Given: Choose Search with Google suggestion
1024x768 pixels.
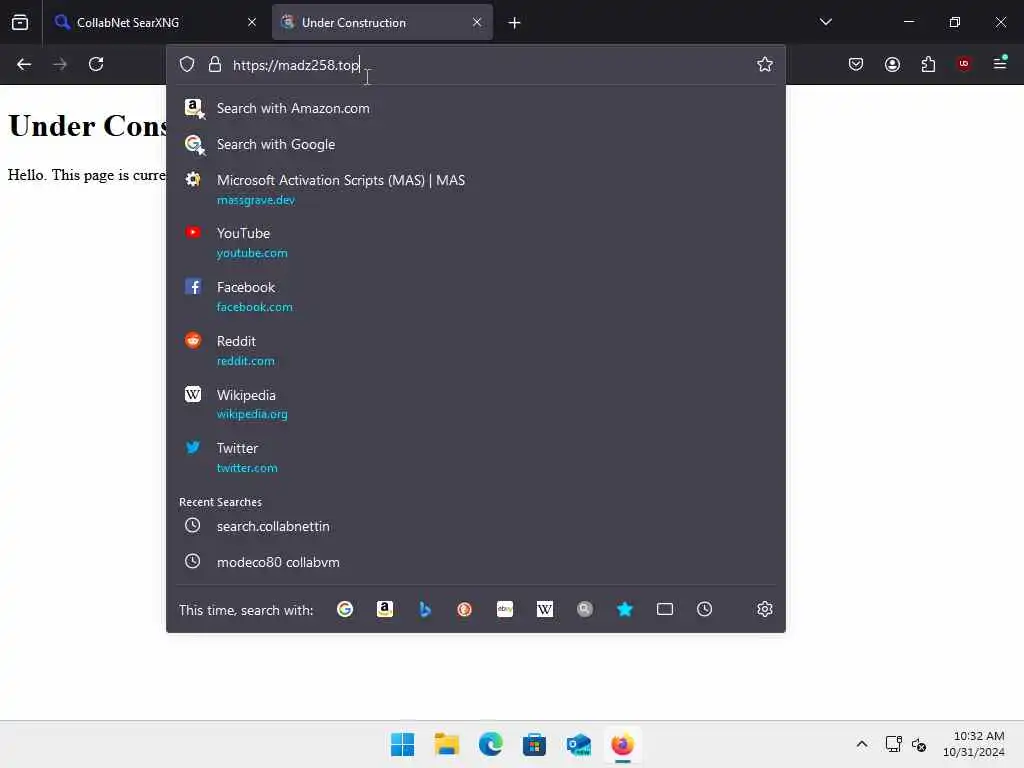Looking at the screenshot, I should pyautogui.click(x=475, y=144).
